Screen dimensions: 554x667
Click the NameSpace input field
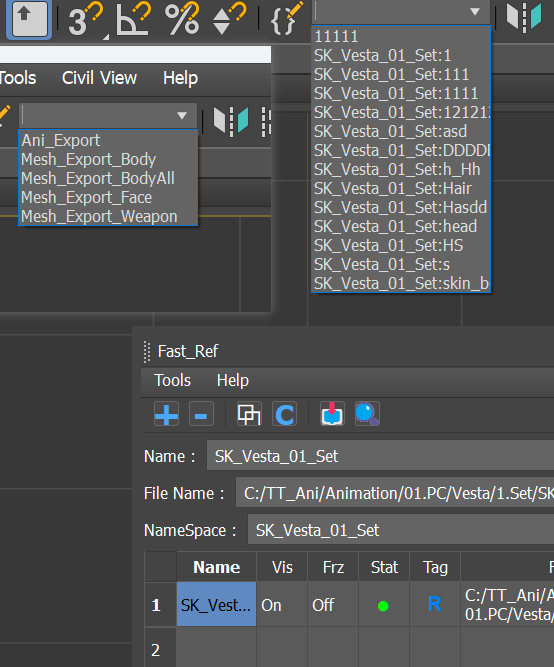coord(401,530)
